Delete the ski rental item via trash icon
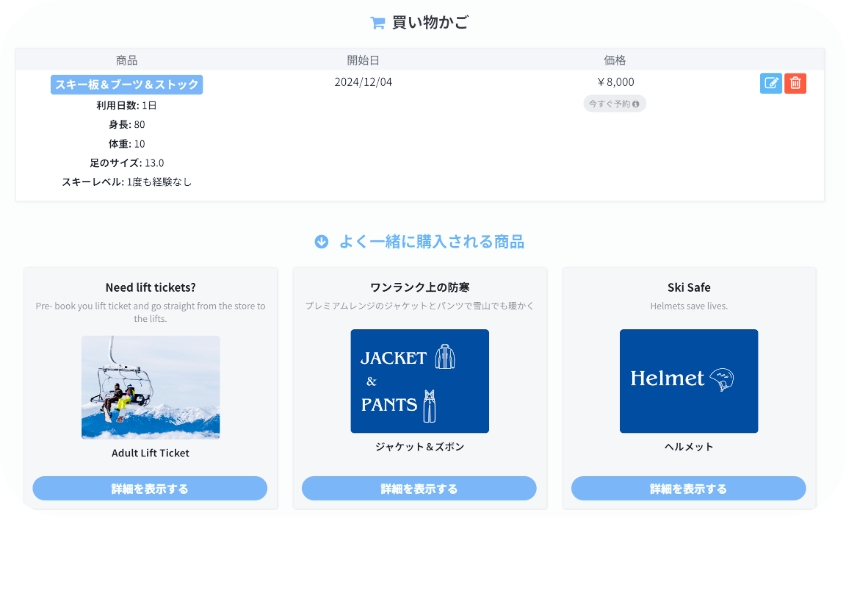Screen dimensions: 846x600 [x=795, y=84]
